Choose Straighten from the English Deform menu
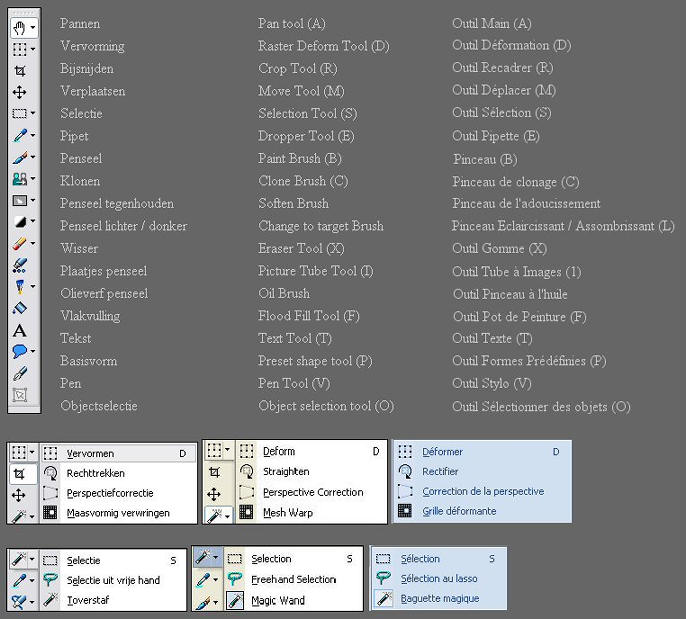Viewport: 686px width, 619px height. coord(286,471)
